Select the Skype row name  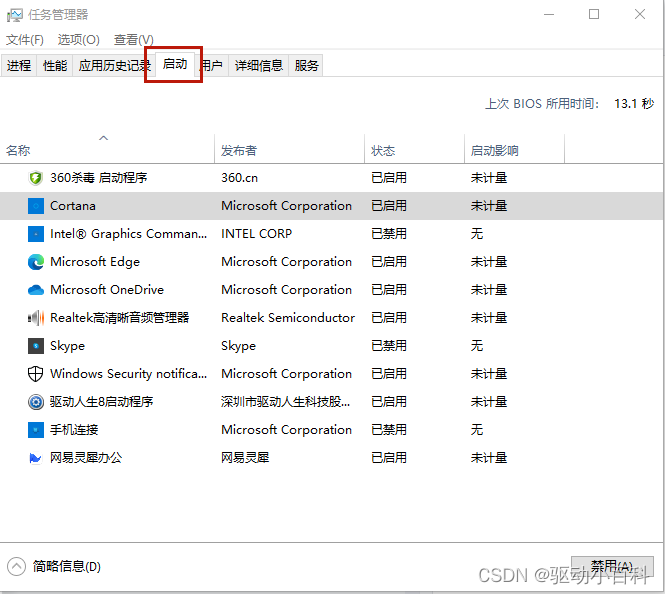(67, 346)
